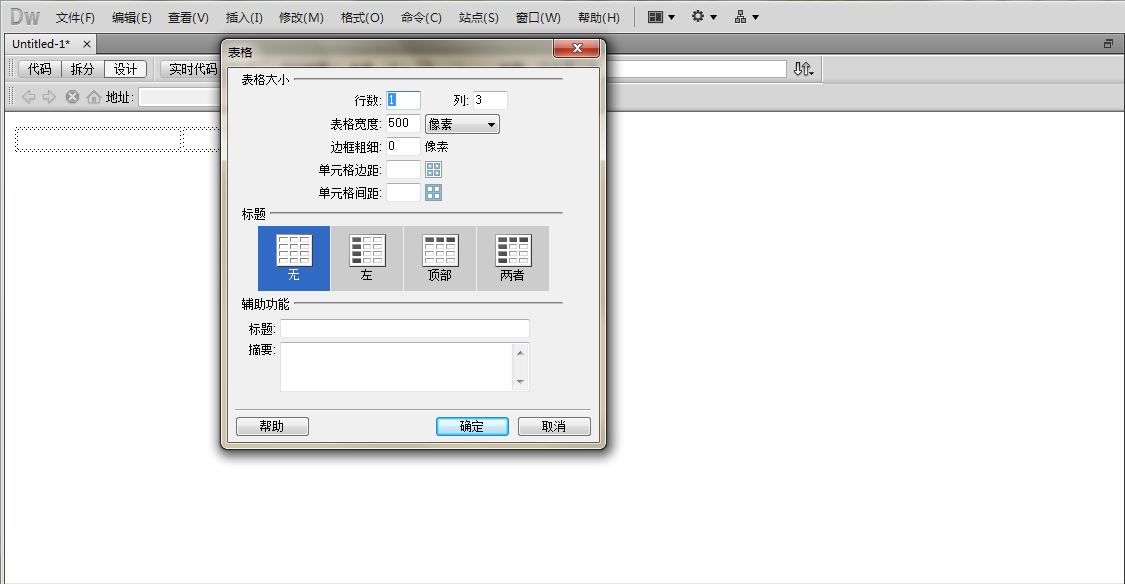1125x584 pixels.
Task: Click the 帮助 button in the dialog
Action: tap(272, 426)
